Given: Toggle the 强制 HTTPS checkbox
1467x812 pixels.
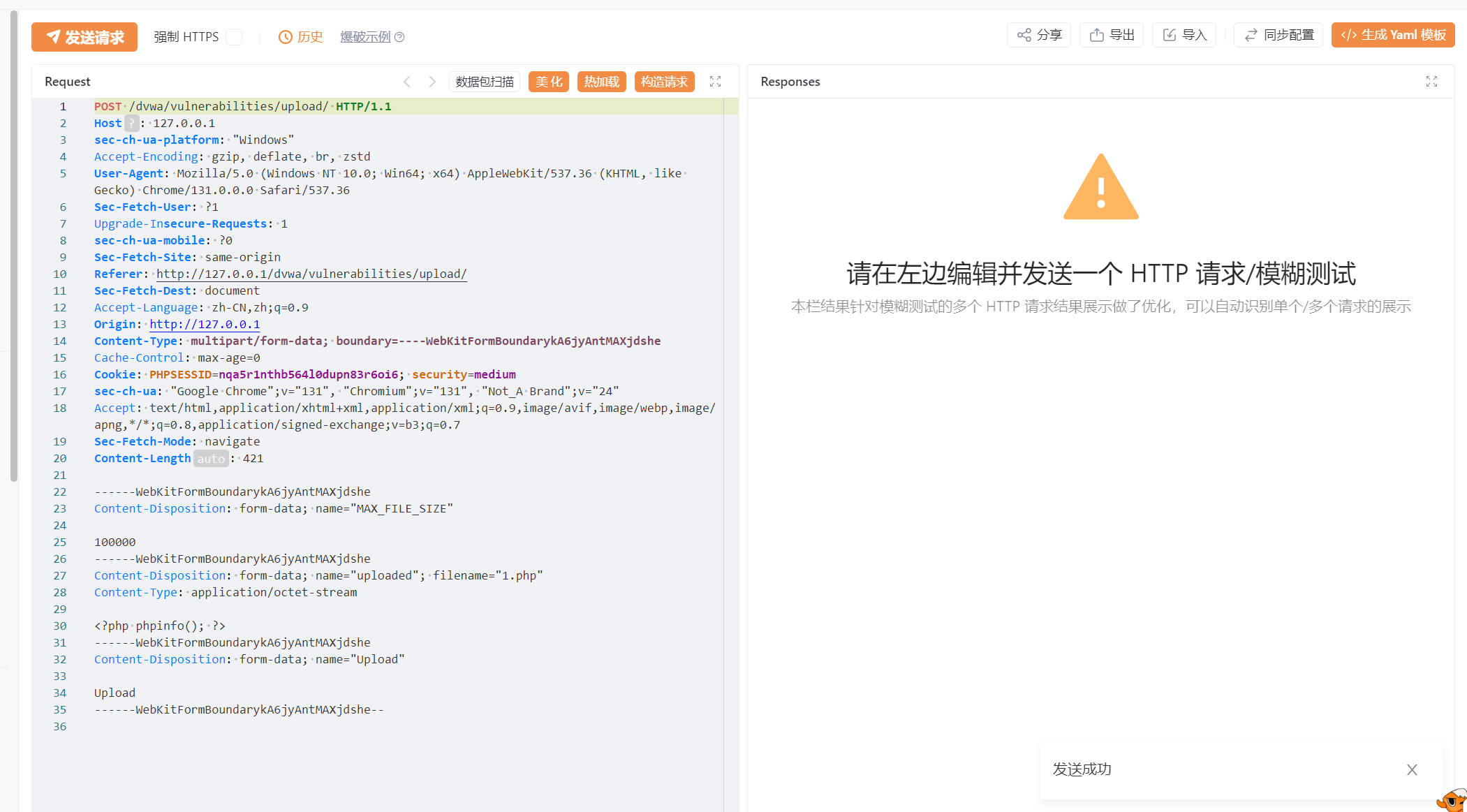Looking at the screenshot, I should coord(235,36).
